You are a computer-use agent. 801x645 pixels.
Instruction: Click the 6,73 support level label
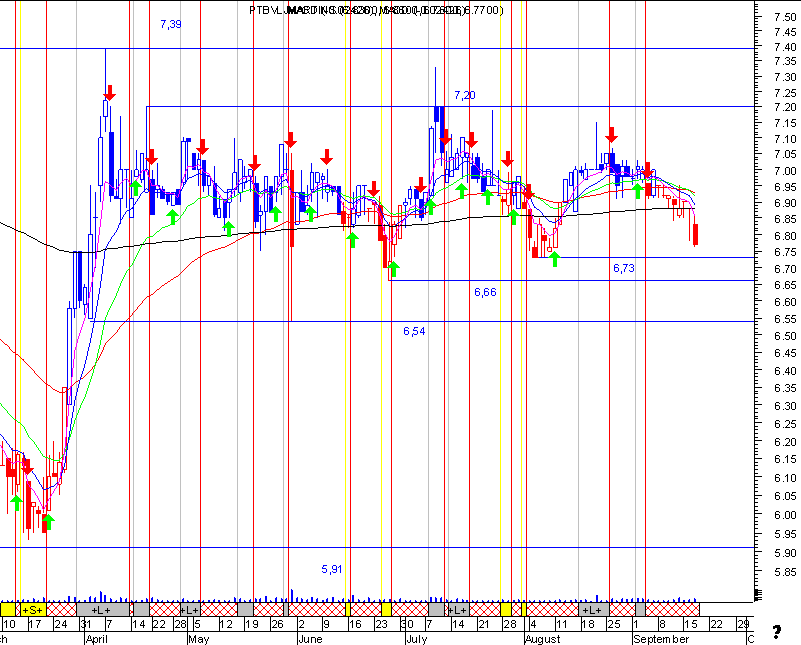pyautogui.click(x=624, y=268)
